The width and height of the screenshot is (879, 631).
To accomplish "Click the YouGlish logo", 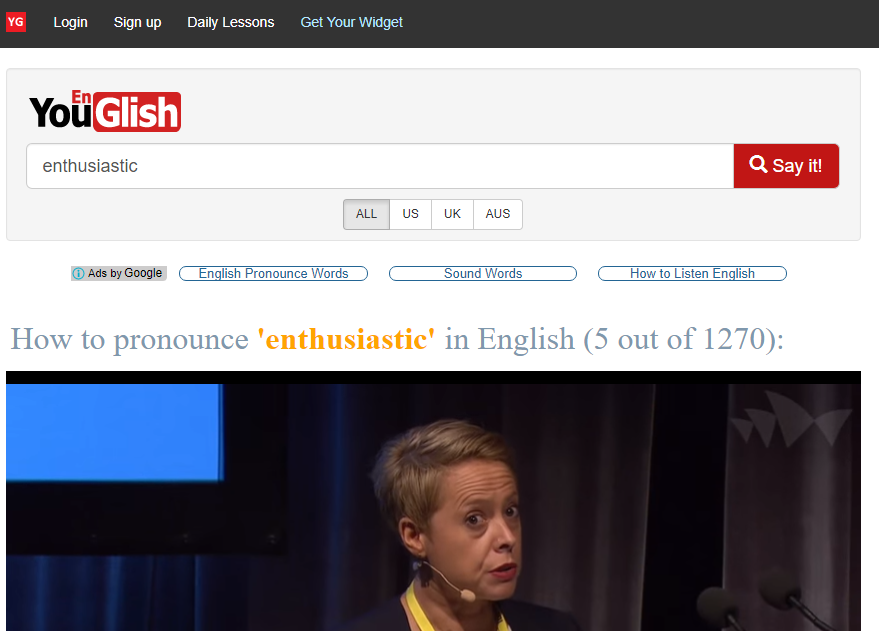I will [105, 111].
